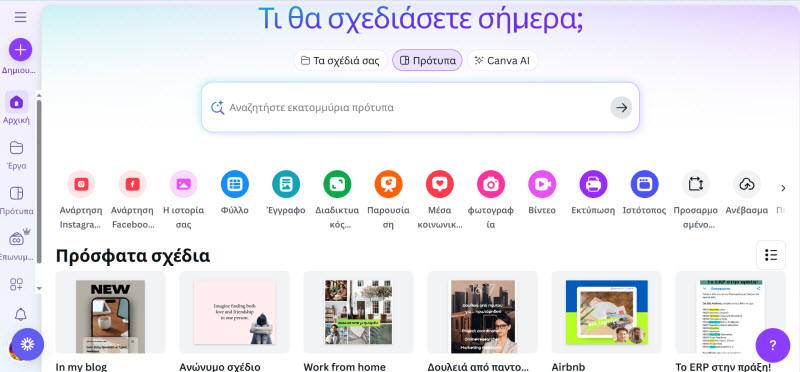The image size is (800, 372).
Task: Choose Παρουσίαση presentation design type
Action: [388, 200]
